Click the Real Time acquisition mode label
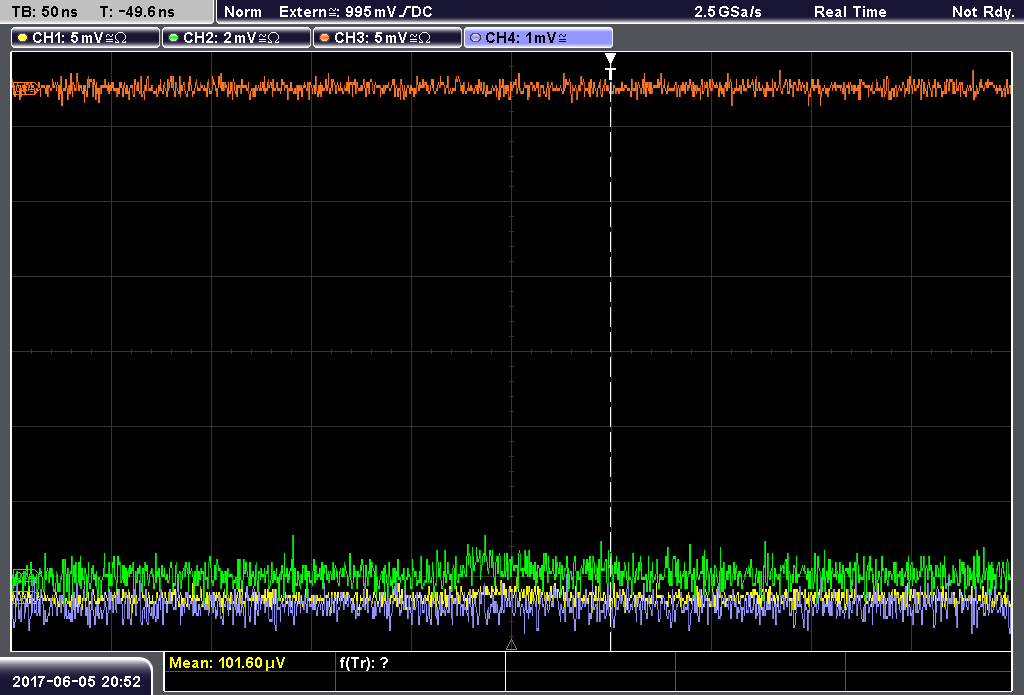The height and width of the screenshot is (695, 1024). (850, 12)
